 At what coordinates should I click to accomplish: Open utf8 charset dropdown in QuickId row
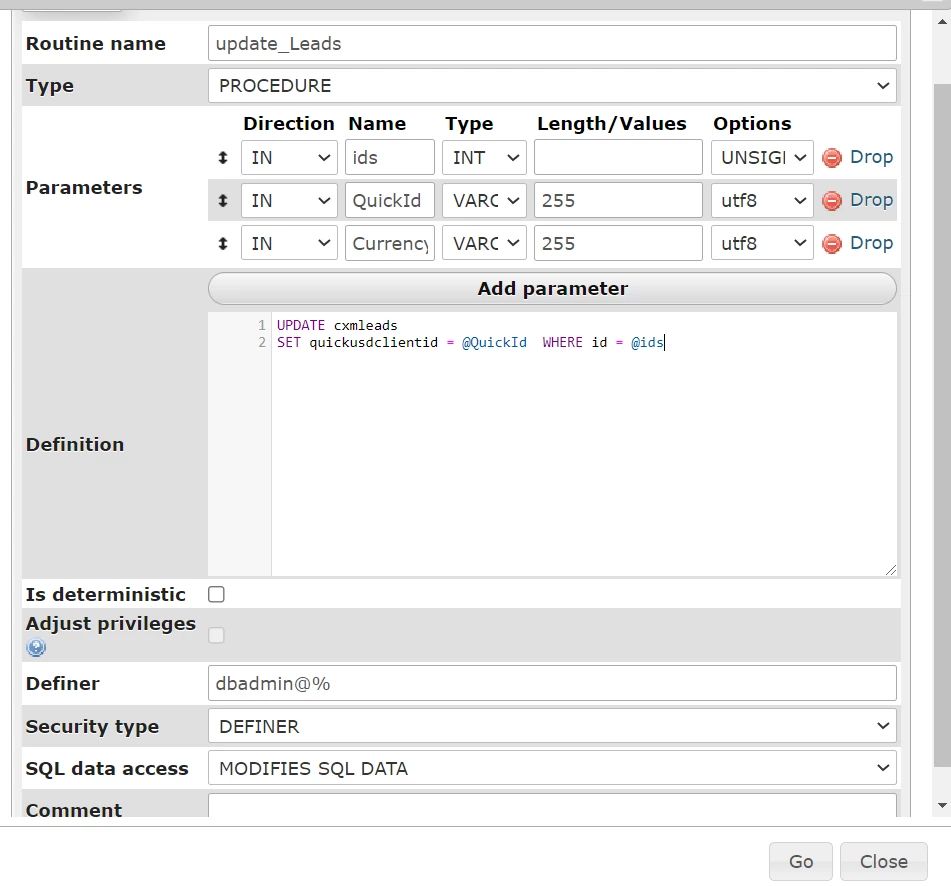762,201
